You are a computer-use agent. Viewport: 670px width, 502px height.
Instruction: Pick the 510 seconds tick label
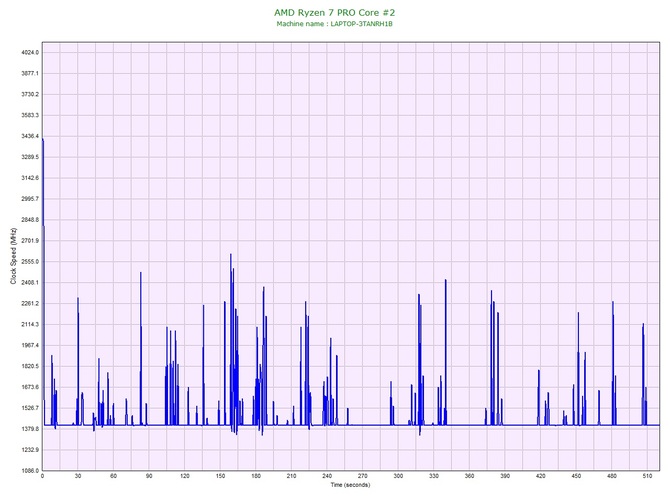coord(647,476)
